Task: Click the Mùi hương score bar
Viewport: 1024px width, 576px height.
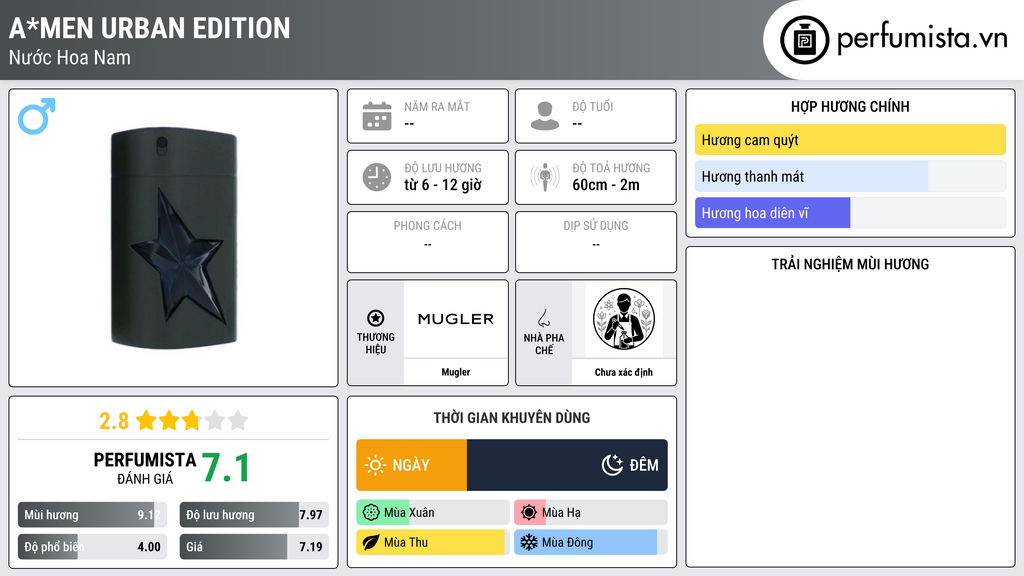Action: pyautogui.click(x=93, y=515)
